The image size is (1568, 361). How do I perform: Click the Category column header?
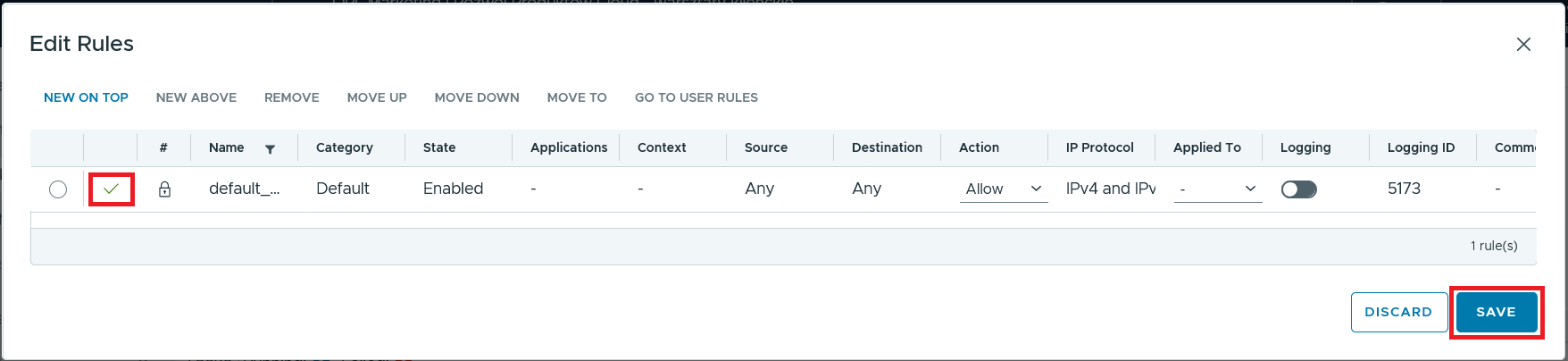(345, 147)
